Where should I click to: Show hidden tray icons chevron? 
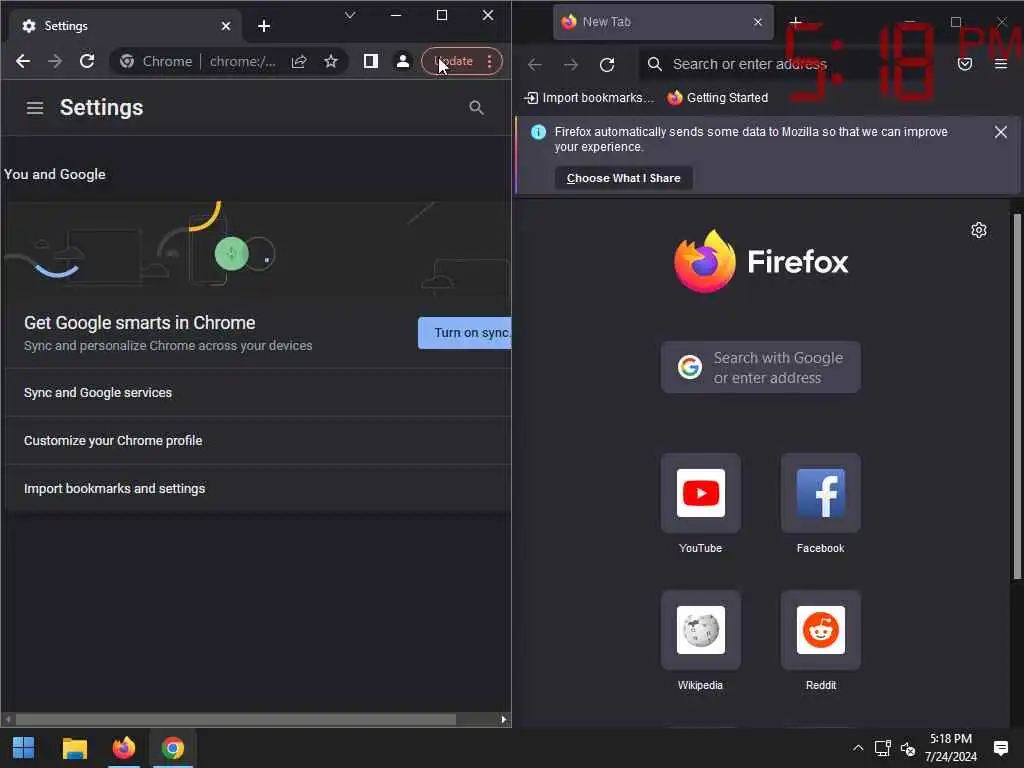(858, 748)
